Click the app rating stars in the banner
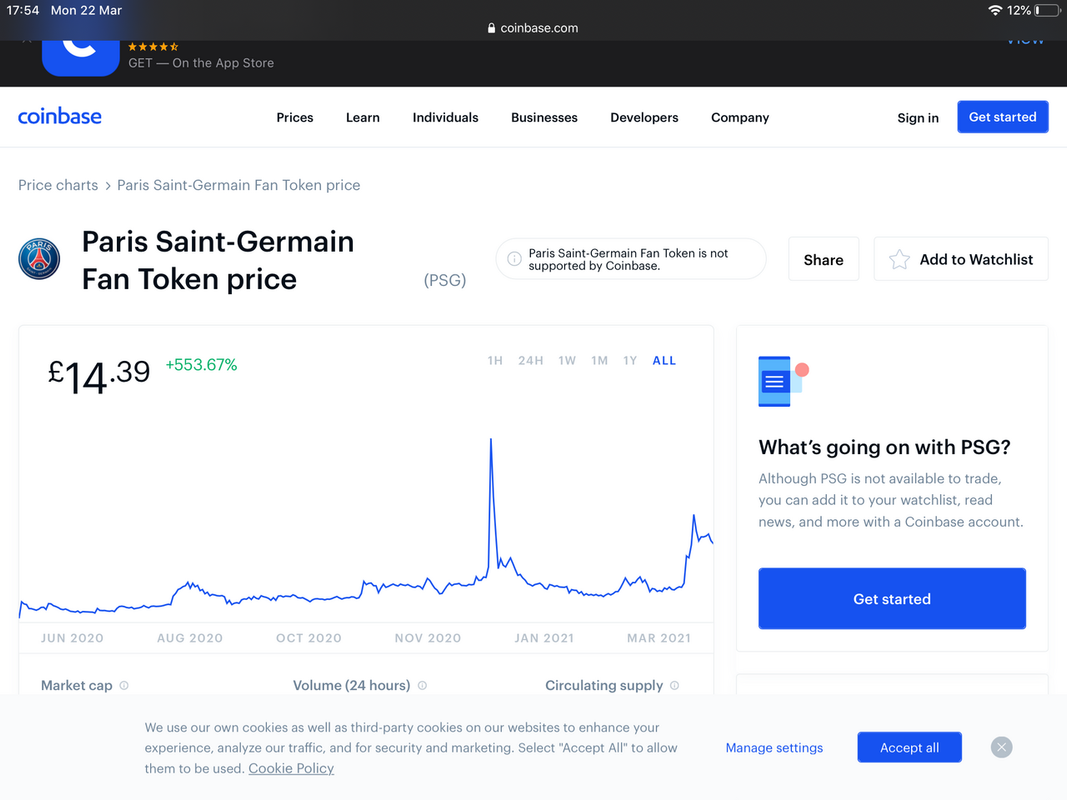 (x=153, y=46)
